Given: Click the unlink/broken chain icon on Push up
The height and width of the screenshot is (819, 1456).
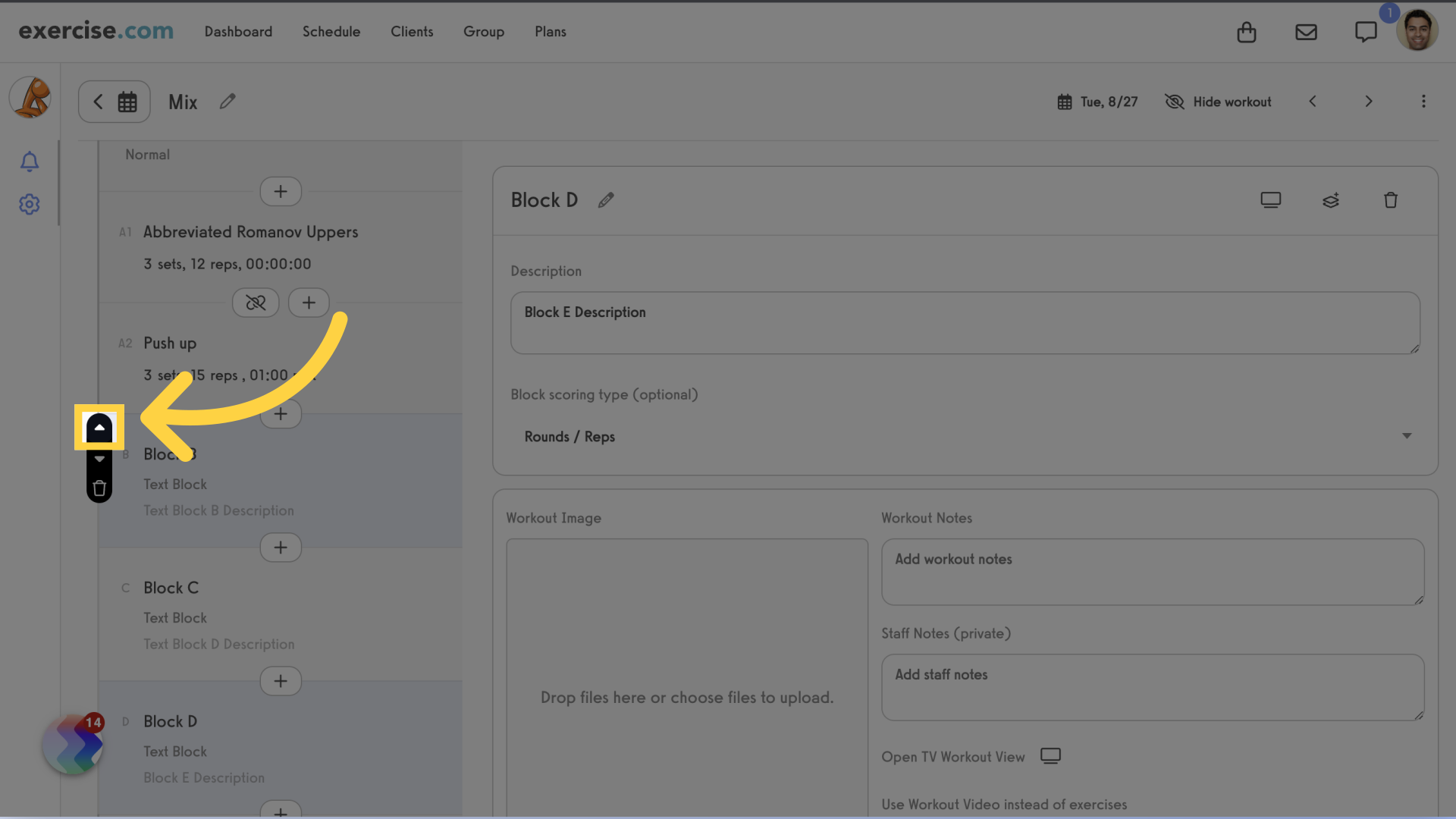Looking at the screenshot, I should pyautogui.click(x=256, y=302).
